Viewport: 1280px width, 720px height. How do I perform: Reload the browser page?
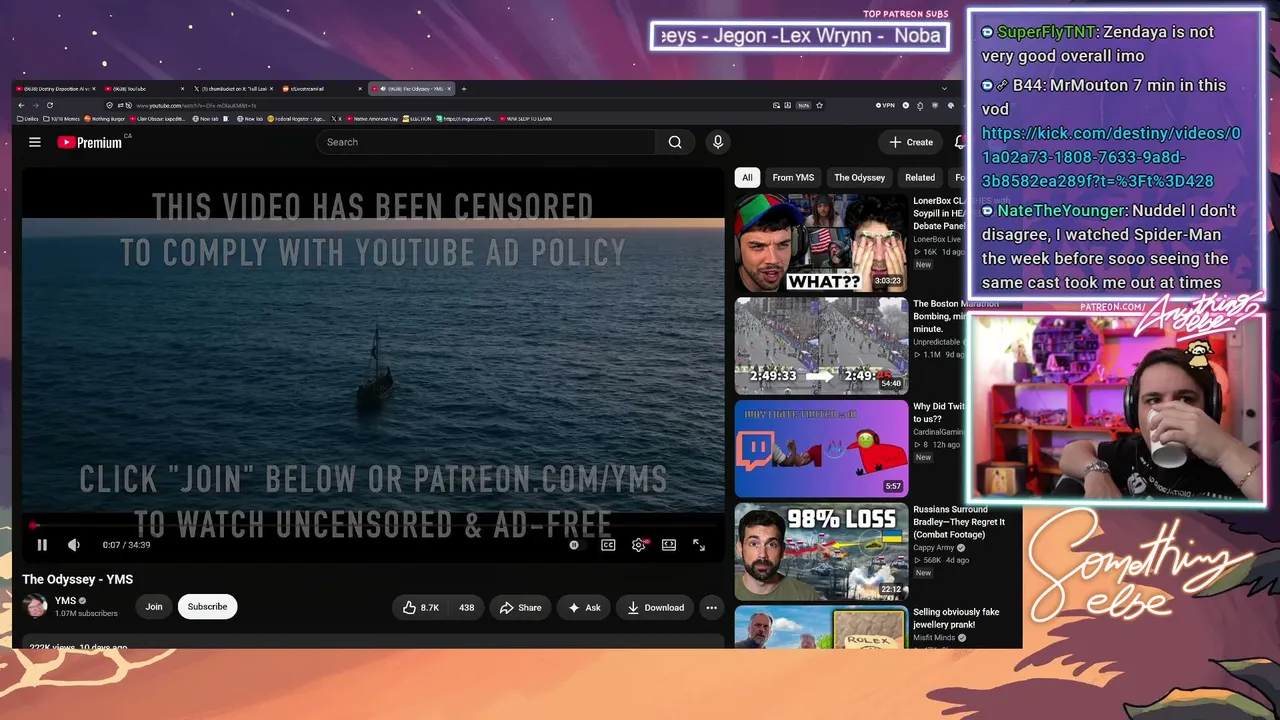(49, 105)
